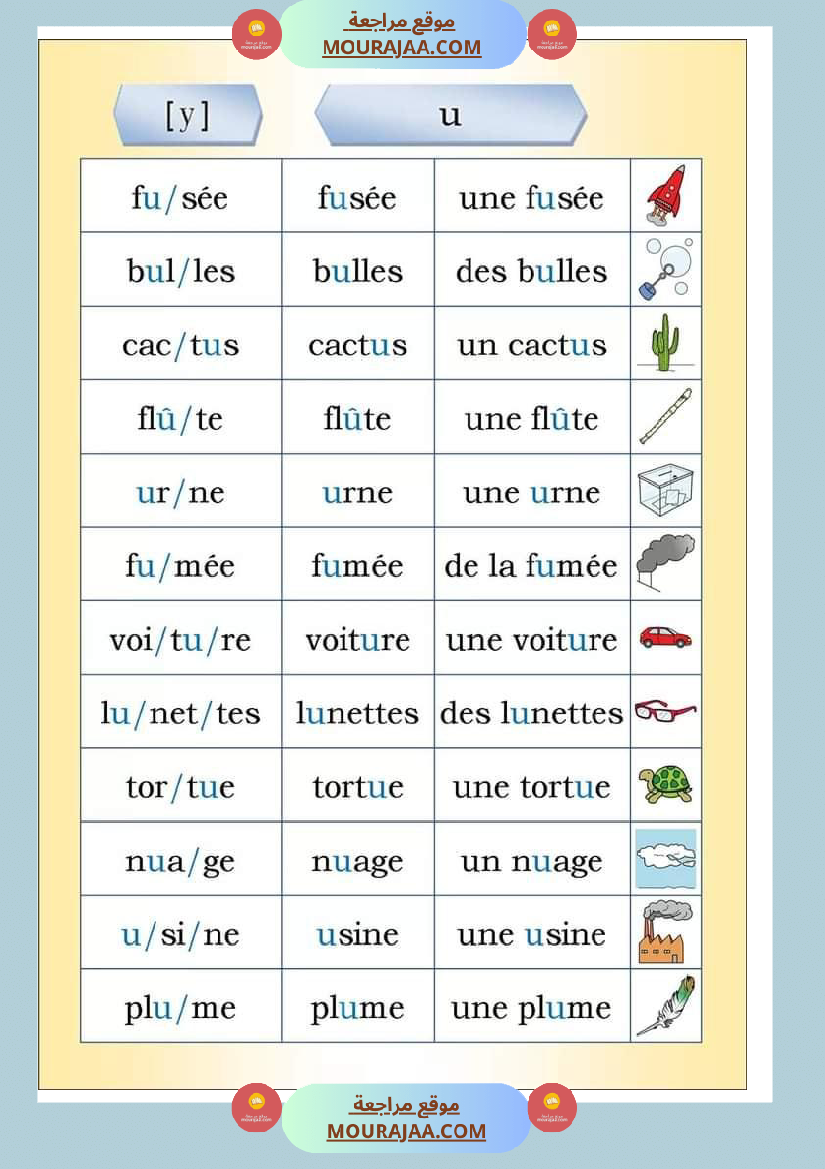Select the factory picture
The width and height of the screenshot is (825, 1169).
[x=665, y=932]
